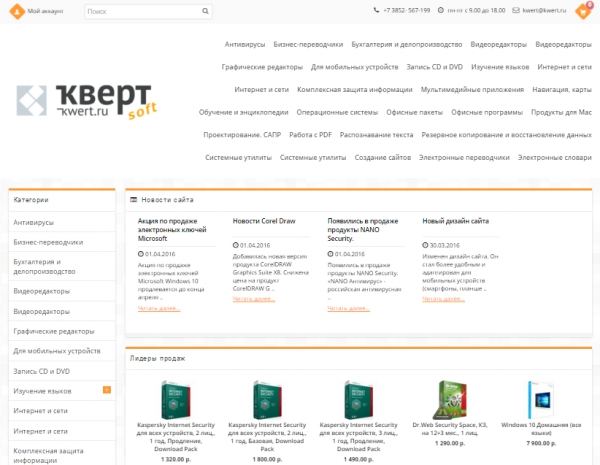The image size is (600, 465).
Task: Open Работа с PDF top menu item
Action: (310, 135)
